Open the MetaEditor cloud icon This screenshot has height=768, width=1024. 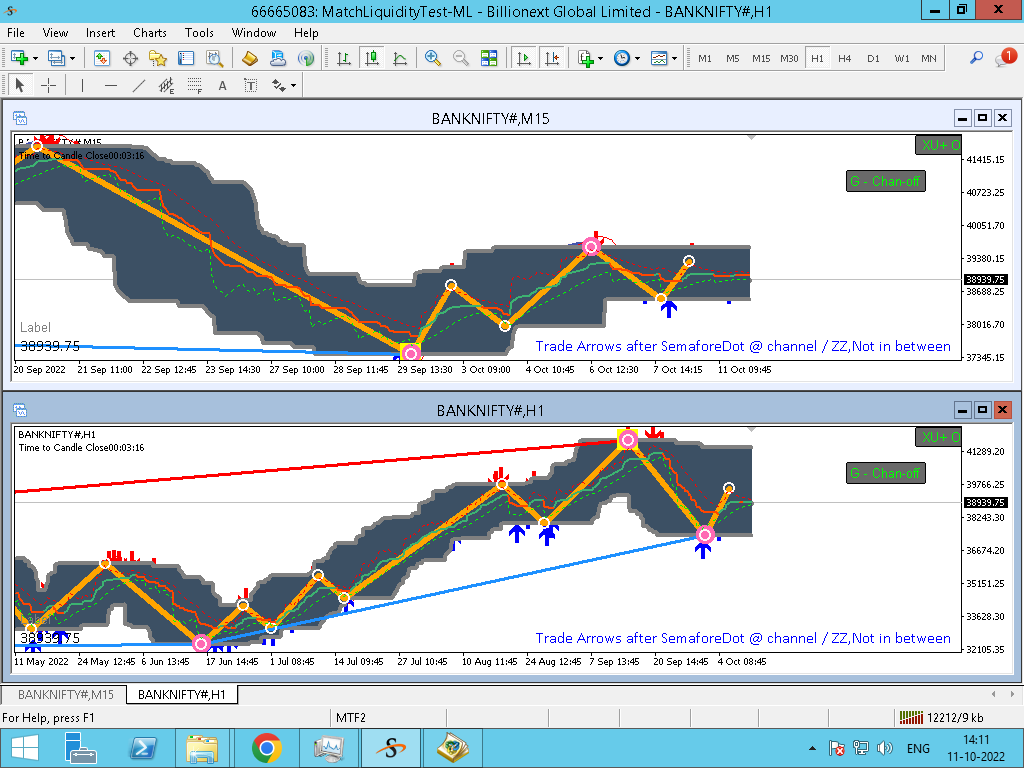278,58
